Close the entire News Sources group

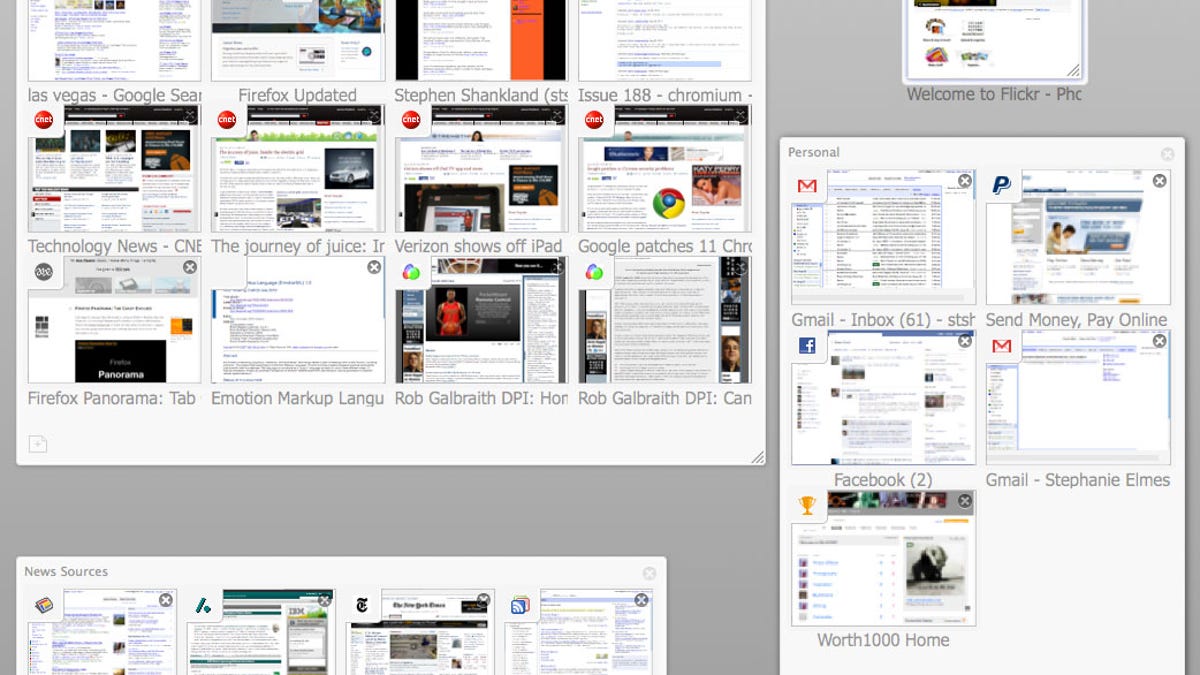(x=649, y=571)
